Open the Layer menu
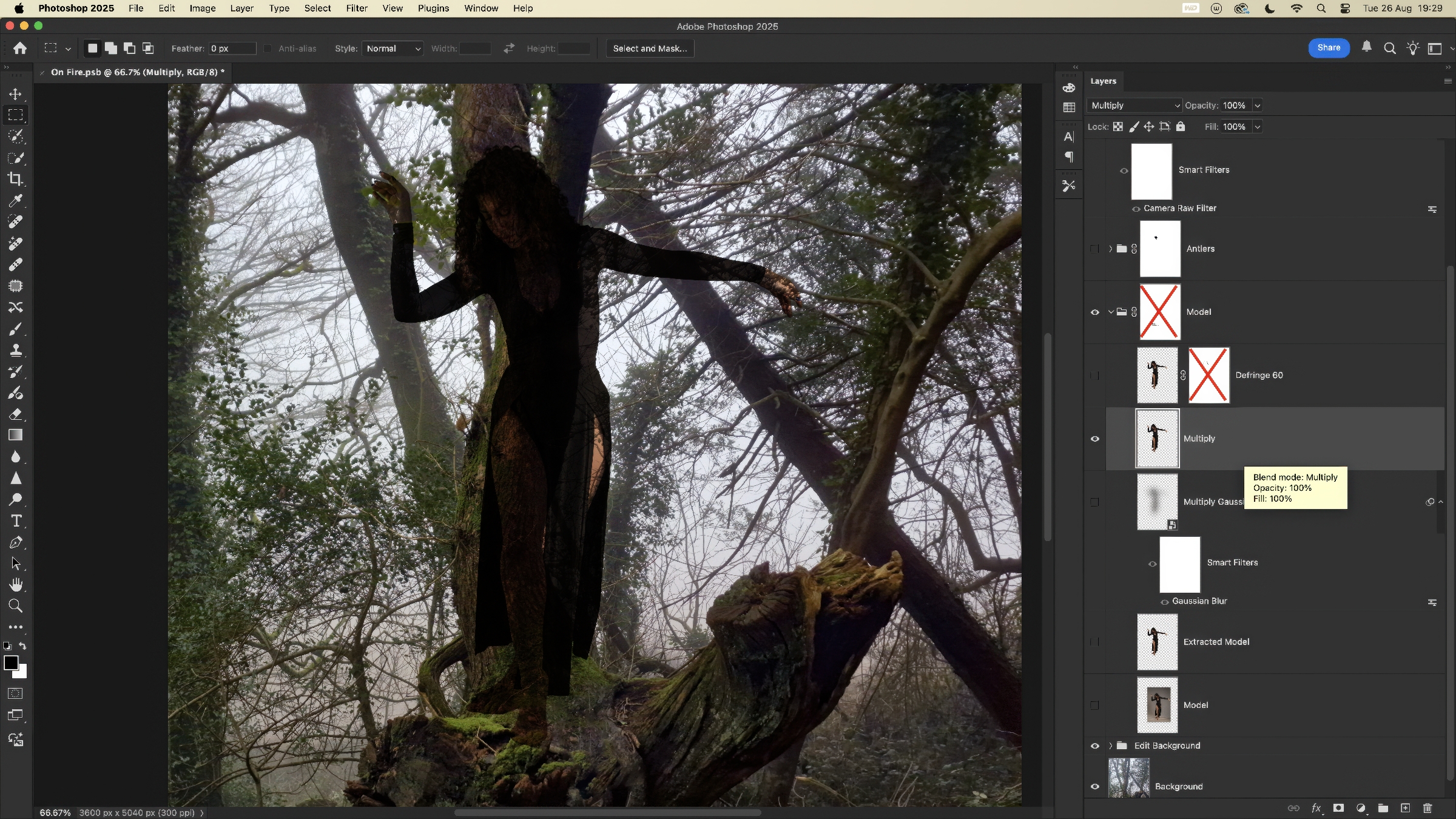 241,8
